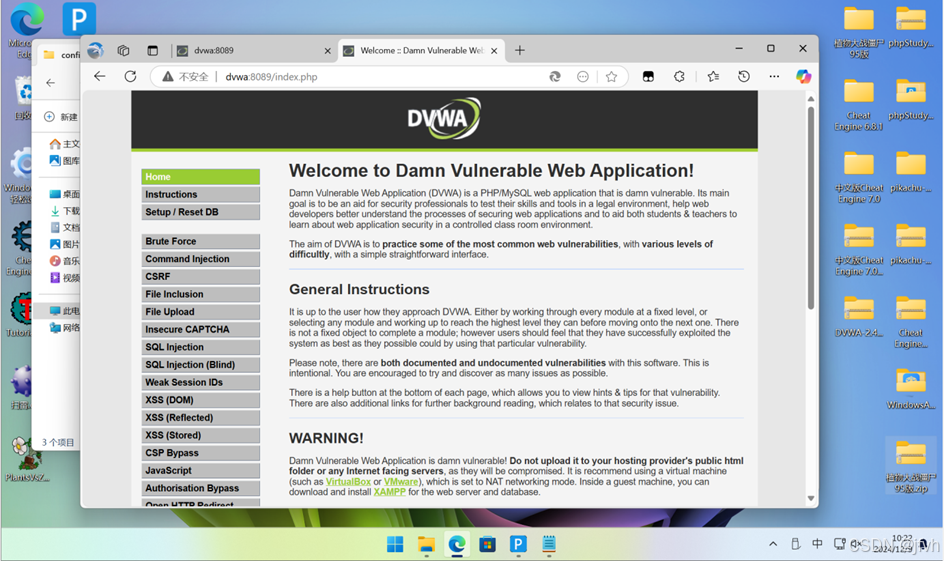
Task: Open Setup / Reset DB page
Action: tap(200, 212)
